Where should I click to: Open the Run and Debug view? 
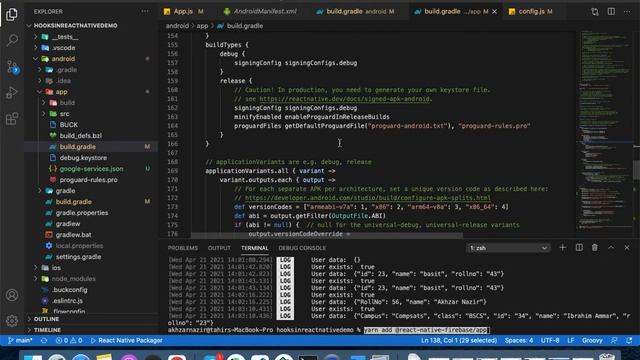click(x=12, y=93)
